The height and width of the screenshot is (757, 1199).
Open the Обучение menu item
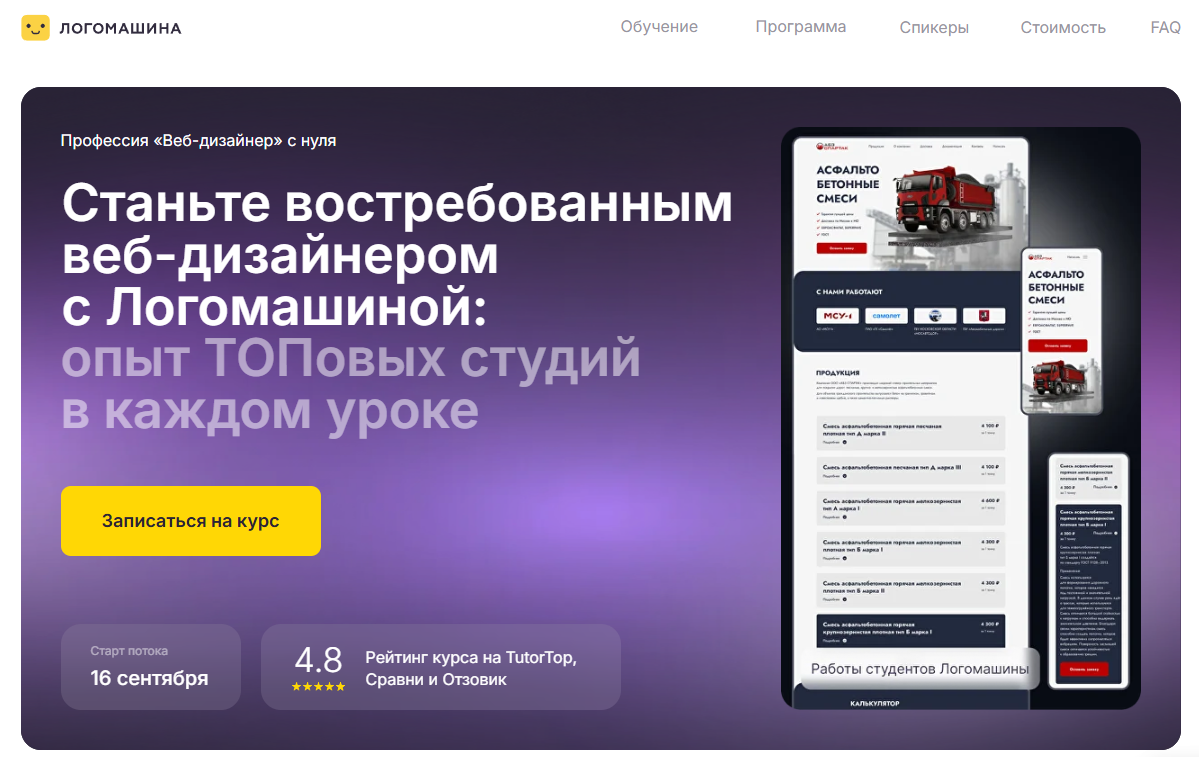point(659,27)
